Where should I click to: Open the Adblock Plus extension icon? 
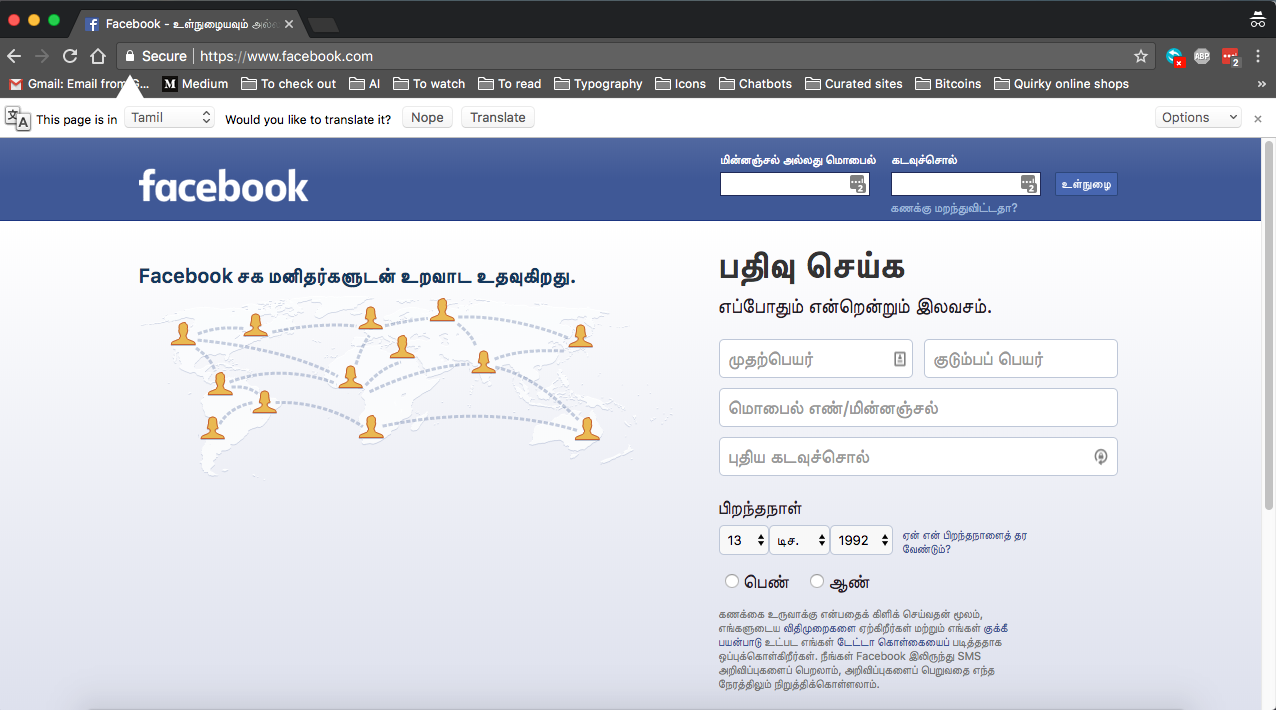[x=1202, y=56]
